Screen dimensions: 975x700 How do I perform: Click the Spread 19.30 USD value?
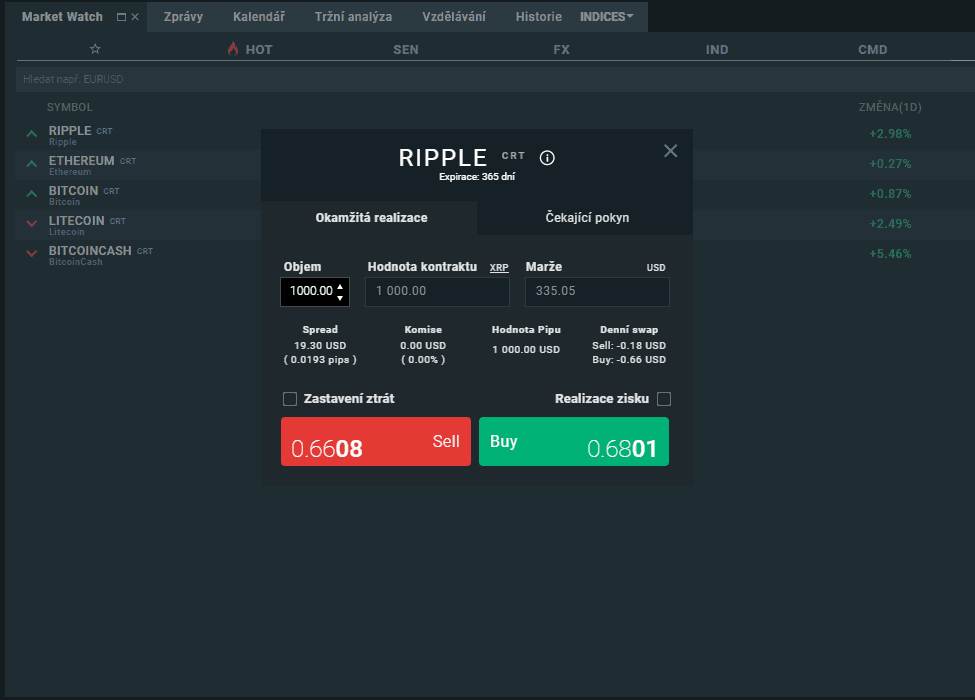(320, 346)
